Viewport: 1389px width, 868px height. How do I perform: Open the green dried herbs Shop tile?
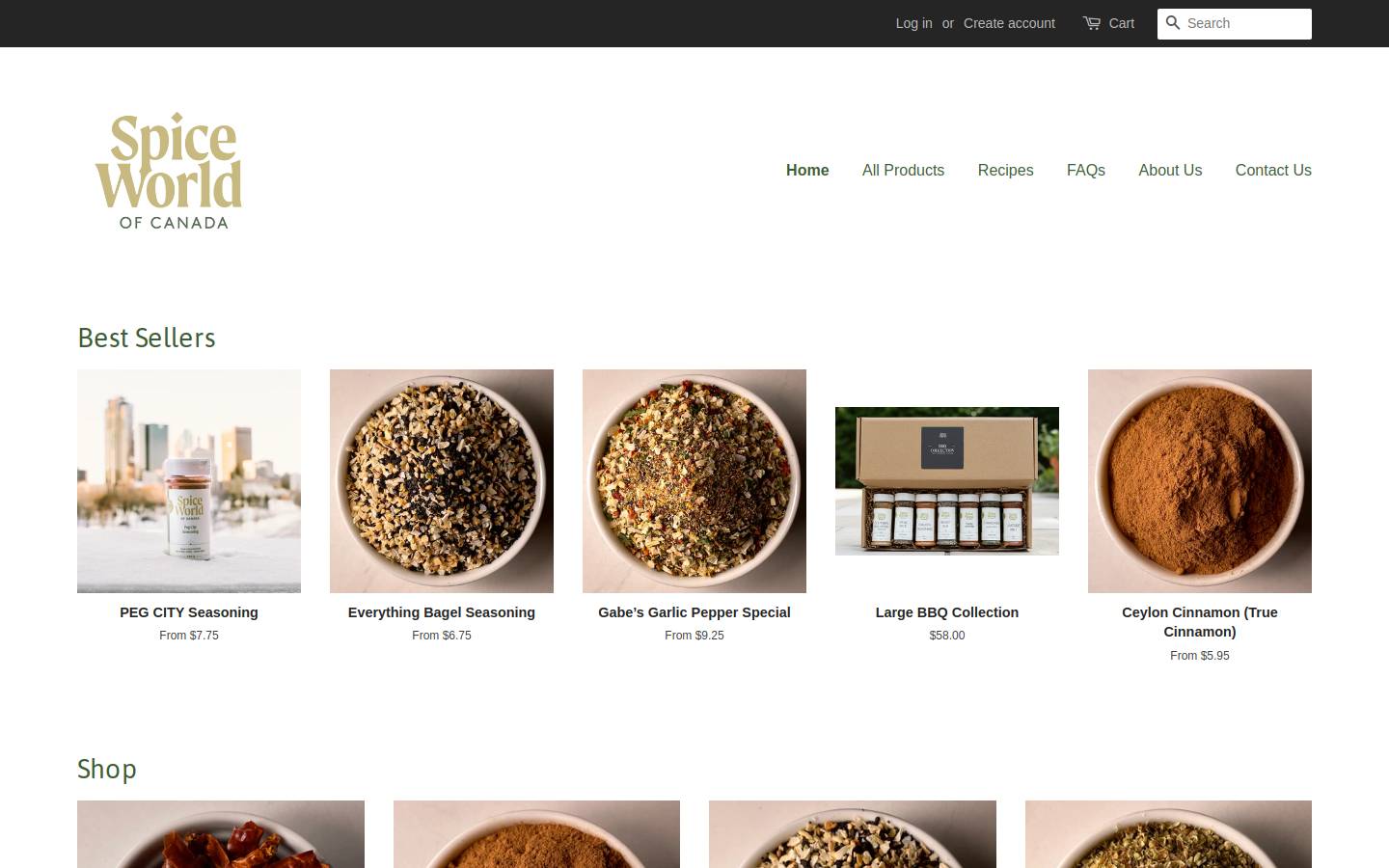[1168, 834]
